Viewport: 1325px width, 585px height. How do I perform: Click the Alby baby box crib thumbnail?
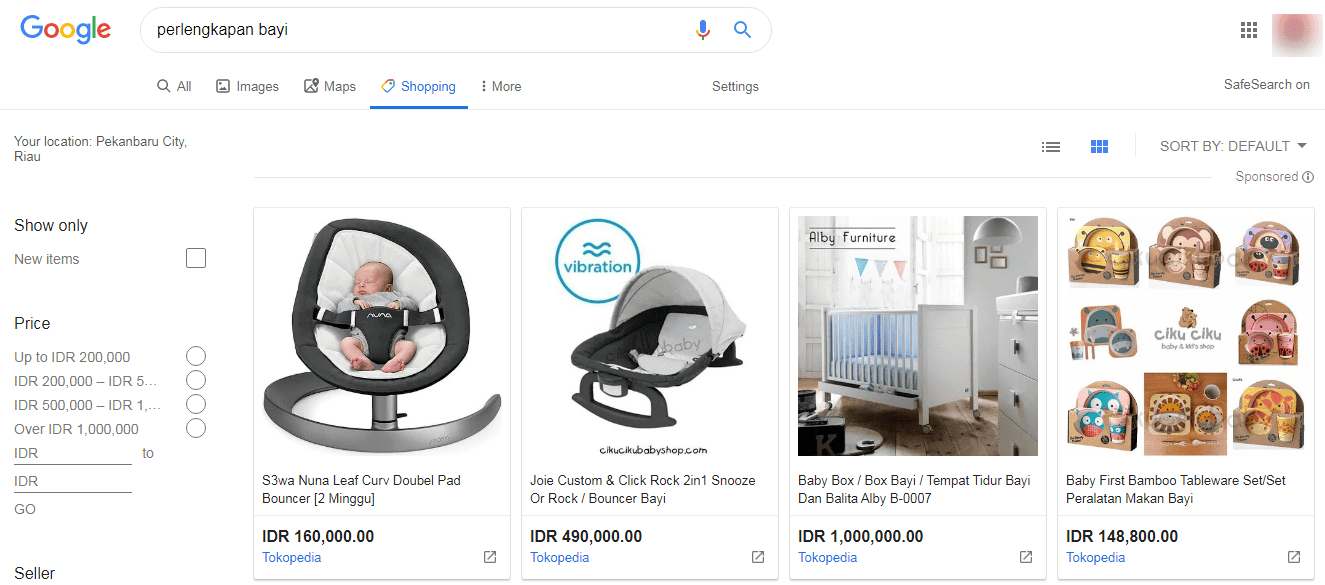[x=918, y=336]
